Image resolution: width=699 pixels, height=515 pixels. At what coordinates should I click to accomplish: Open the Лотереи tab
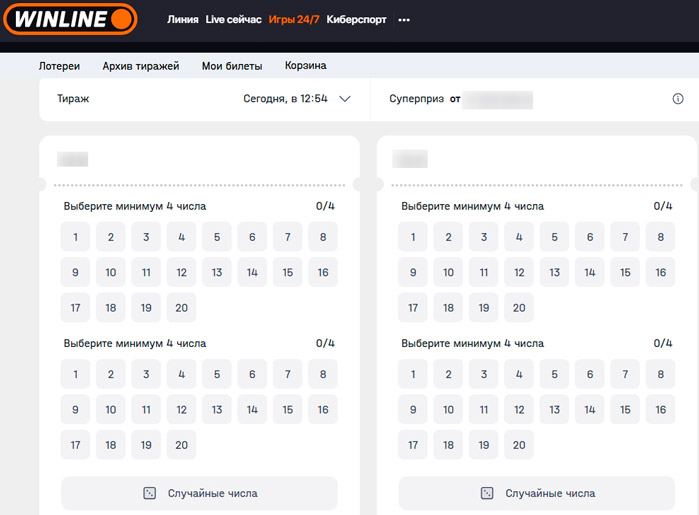pos(59,66)
